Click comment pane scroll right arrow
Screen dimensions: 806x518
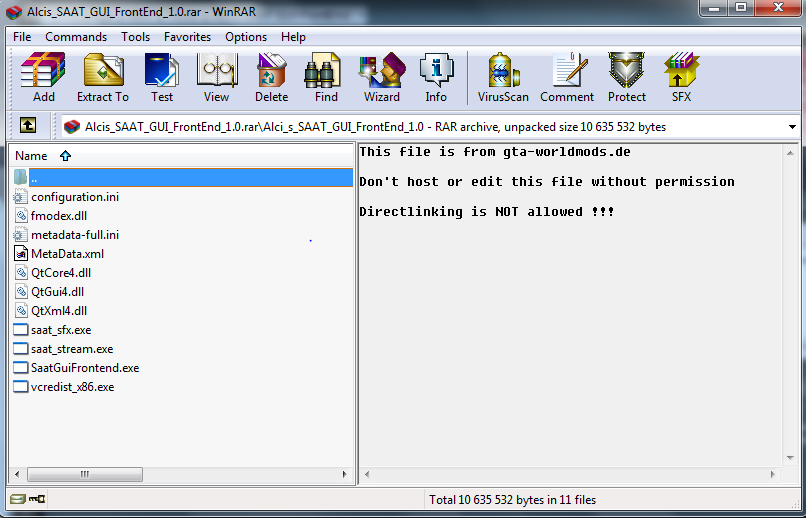(x=773, y=474)
